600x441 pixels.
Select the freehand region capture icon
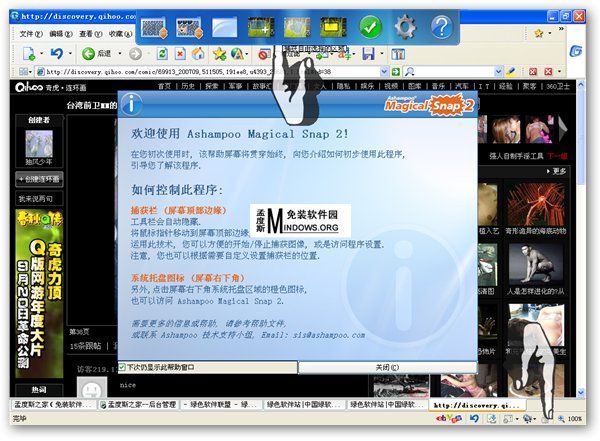297,27
